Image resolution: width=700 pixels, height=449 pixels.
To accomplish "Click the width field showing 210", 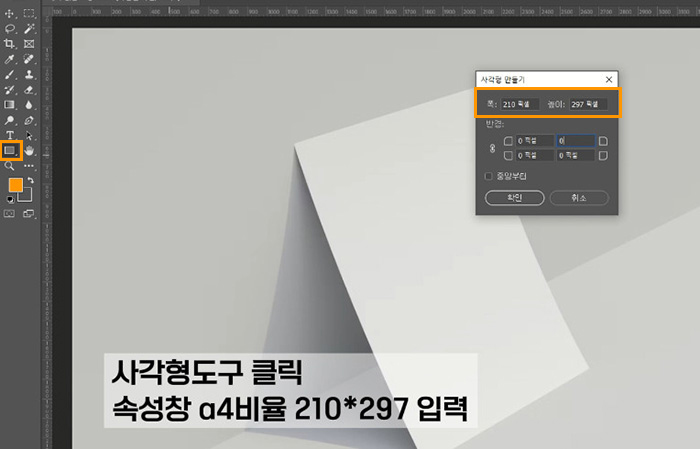I will tap(520, 104).
